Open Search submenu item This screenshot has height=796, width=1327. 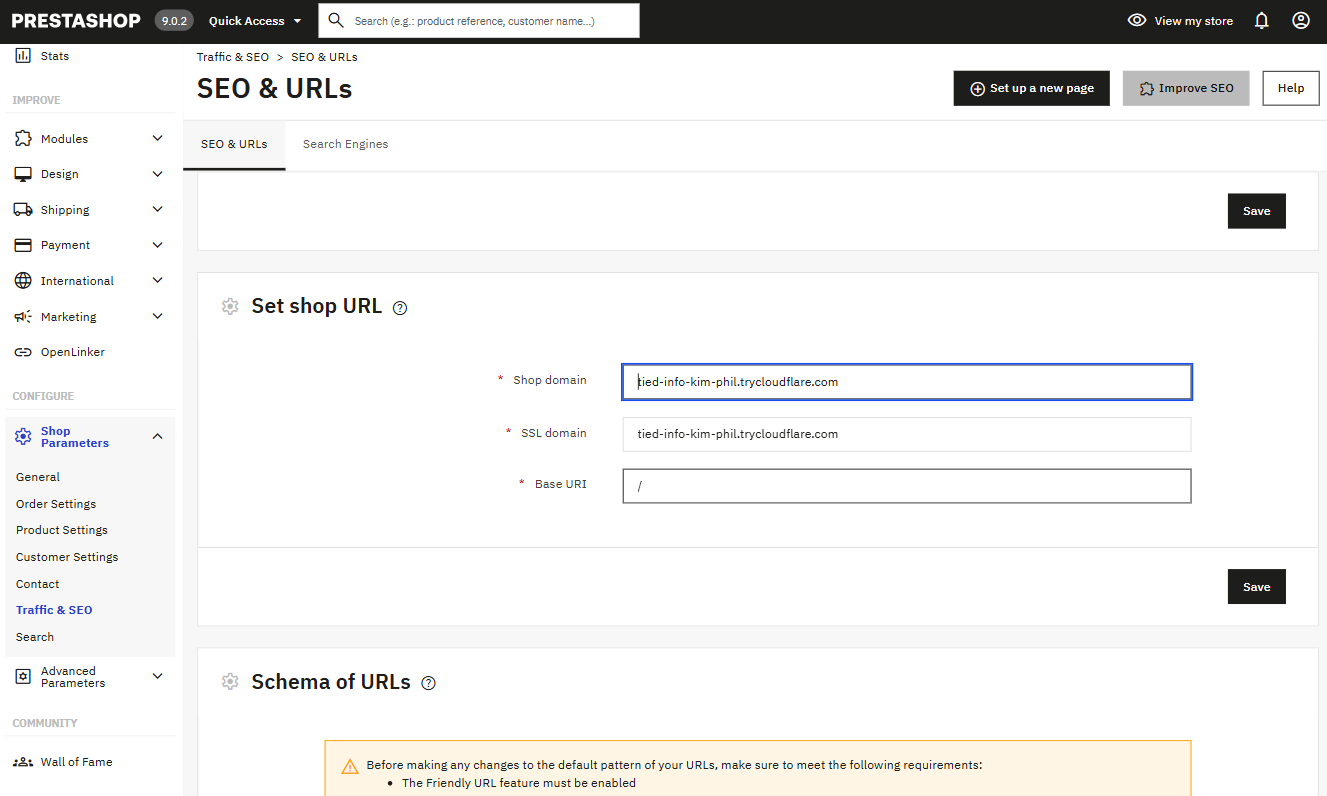coord(35,637)
